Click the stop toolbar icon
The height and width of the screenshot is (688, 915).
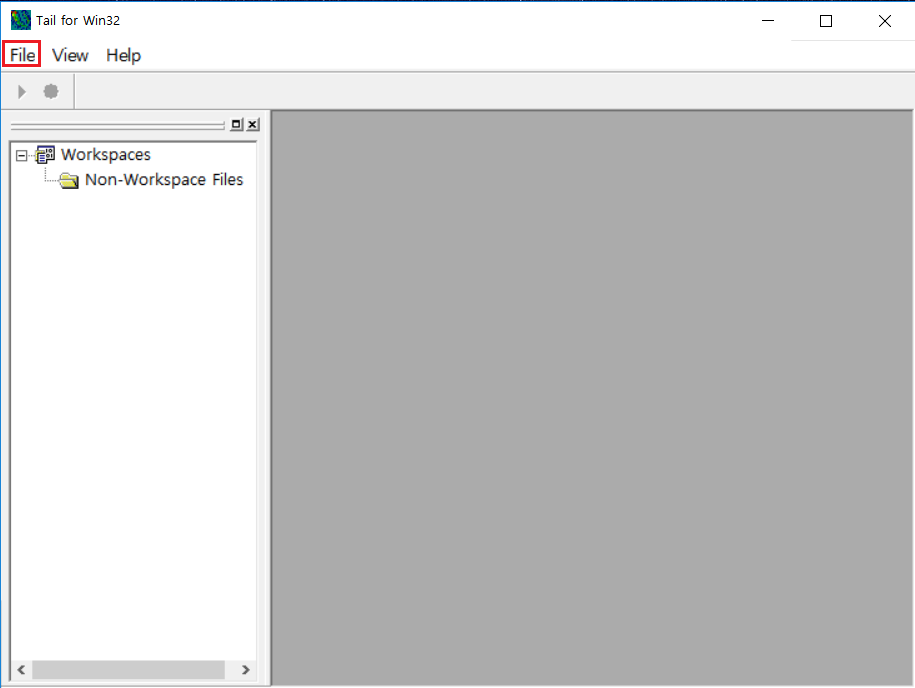(51, 92)
